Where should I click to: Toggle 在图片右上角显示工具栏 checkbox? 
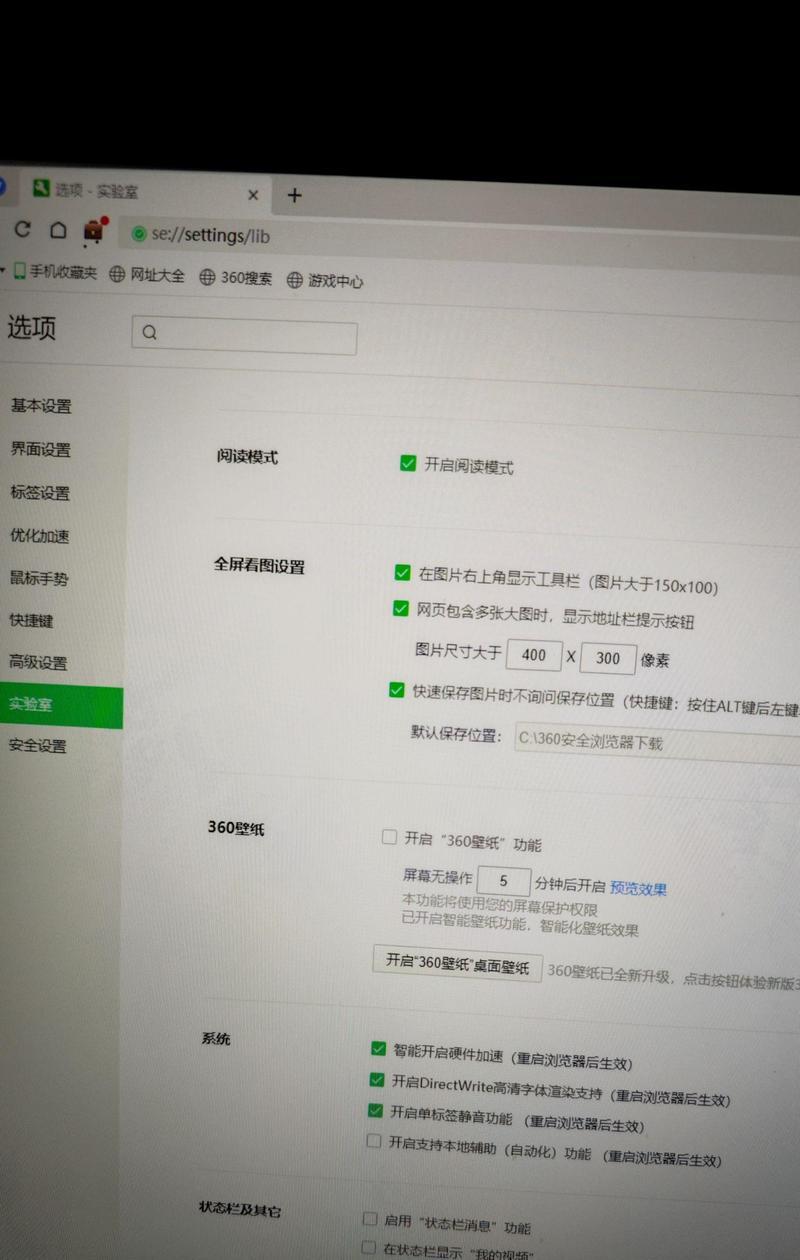pos(402,573)
